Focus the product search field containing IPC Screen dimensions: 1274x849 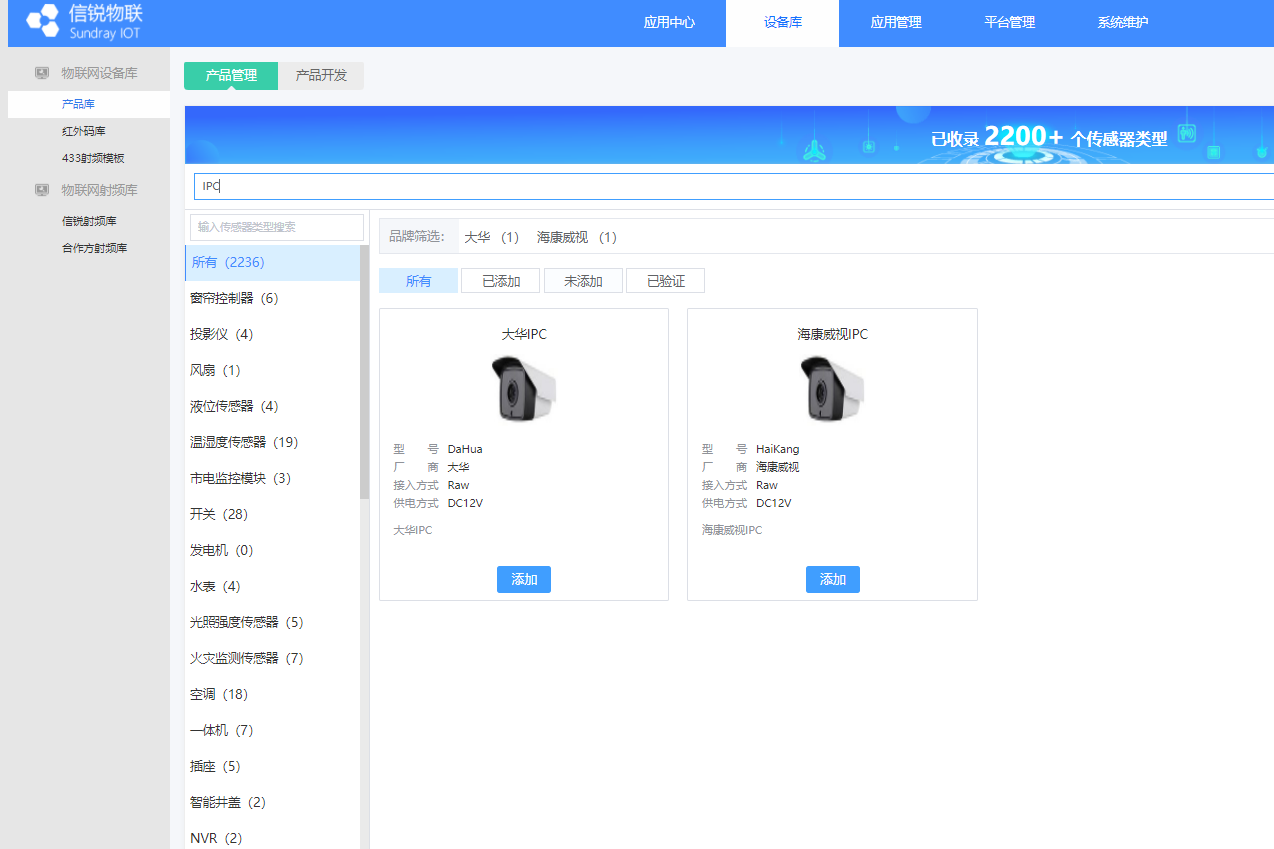pyautogui.click(x=734, y=186)
